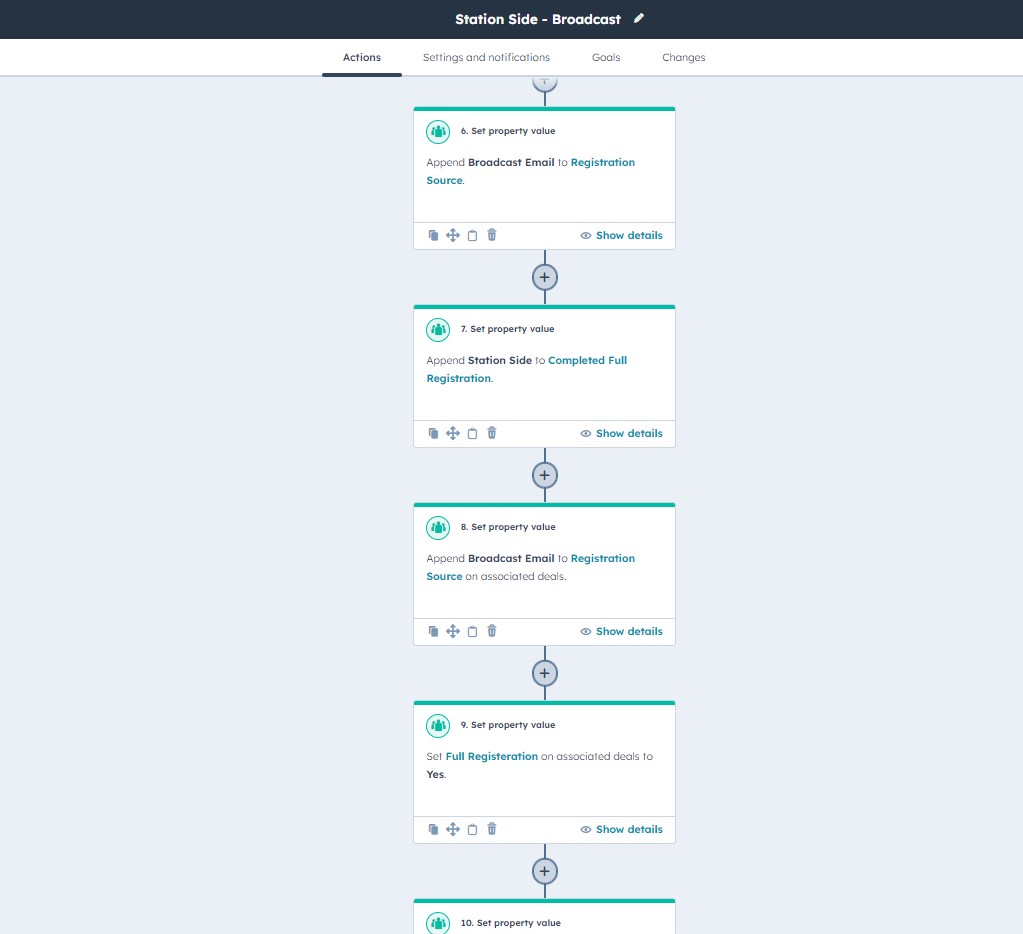Click the clone icon on action 8
Image resolution: width=1023 pixels, height=934 pixels.
tap(433, 631)
